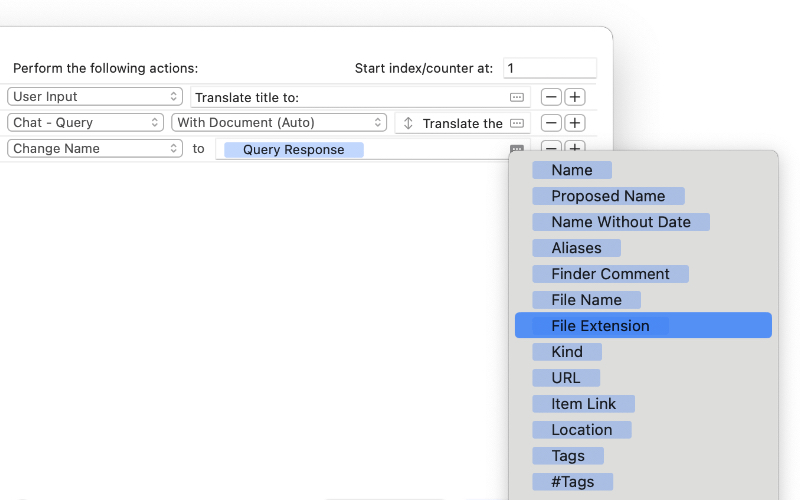Select the #Tags placeholder entry
Image resolution: width=800 pixels, height=500 pixels.
click(572, 482)
